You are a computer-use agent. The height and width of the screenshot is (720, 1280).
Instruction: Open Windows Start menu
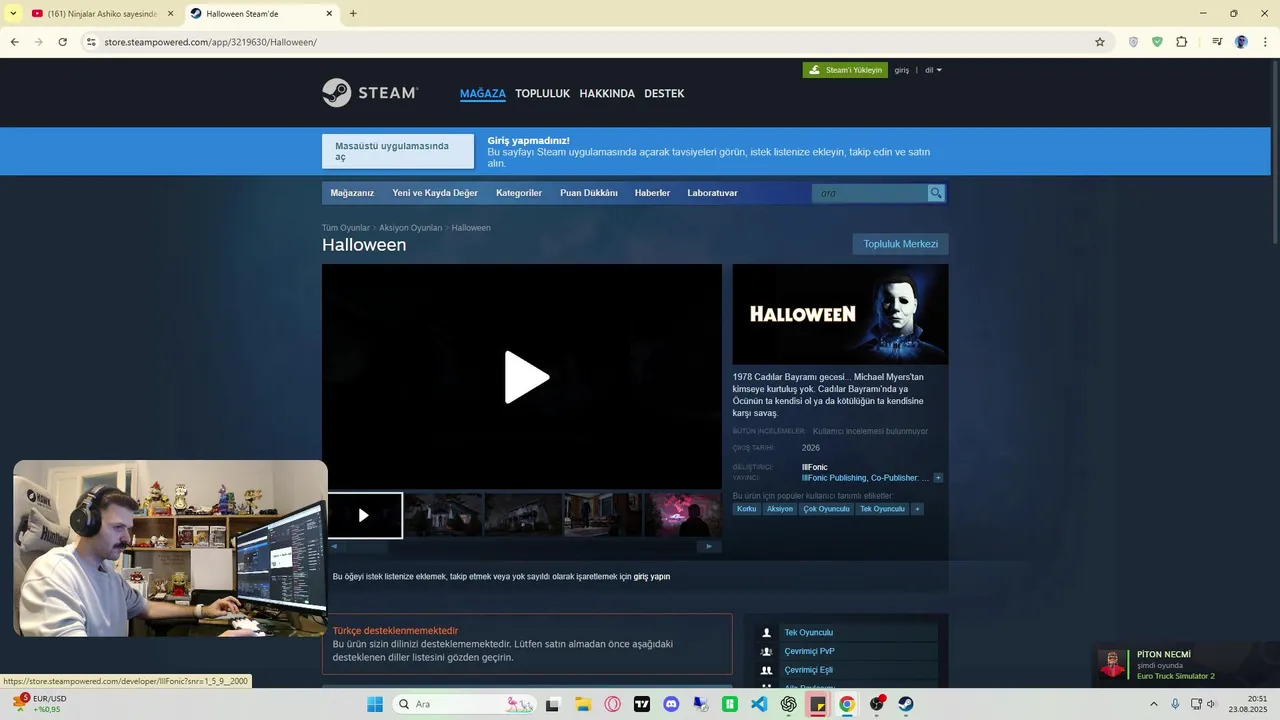click(375, 704)
